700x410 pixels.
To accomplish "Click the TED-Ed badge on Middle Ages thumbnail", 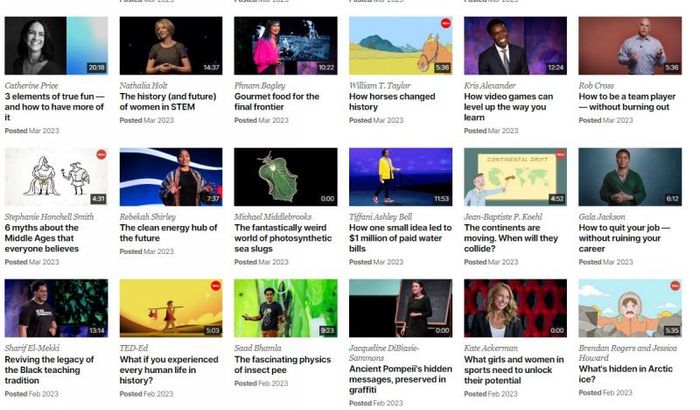I will pyautogui.click(x=101, y=155).
